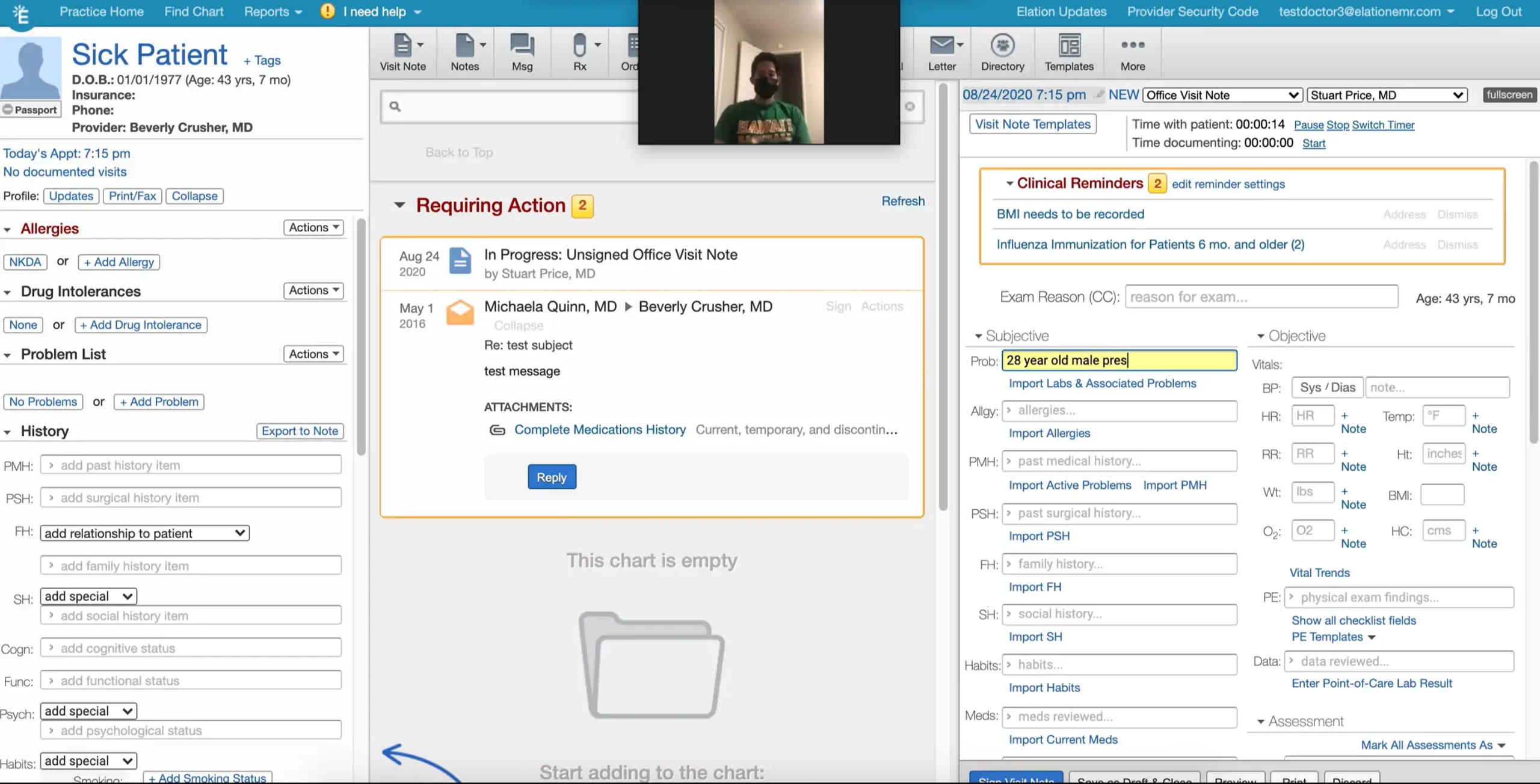This screenshot has height=784, width=1540.
Task: Open the Msg messaging tool
Action: 521,52
